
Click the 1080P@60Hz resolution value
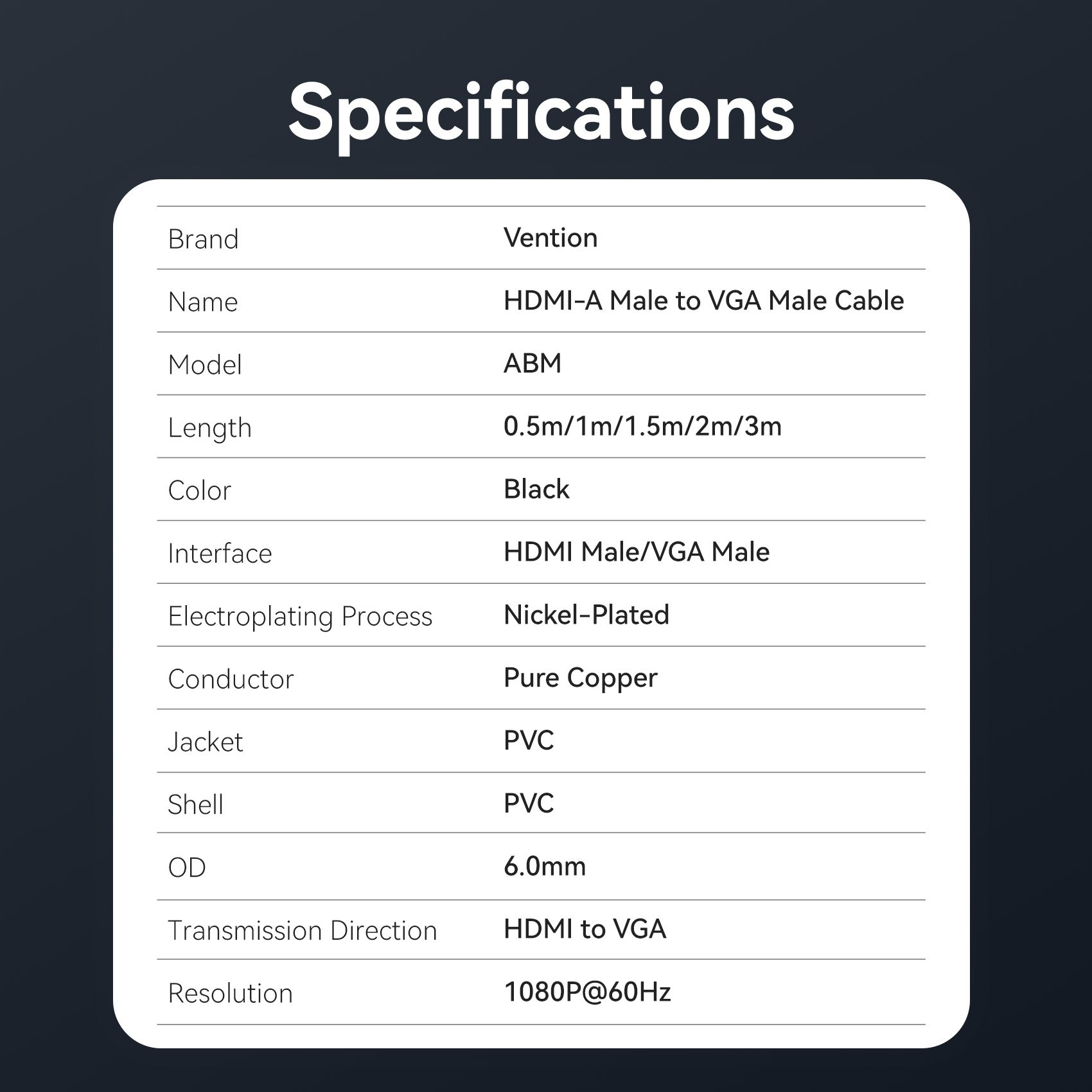tap(587, 992)
